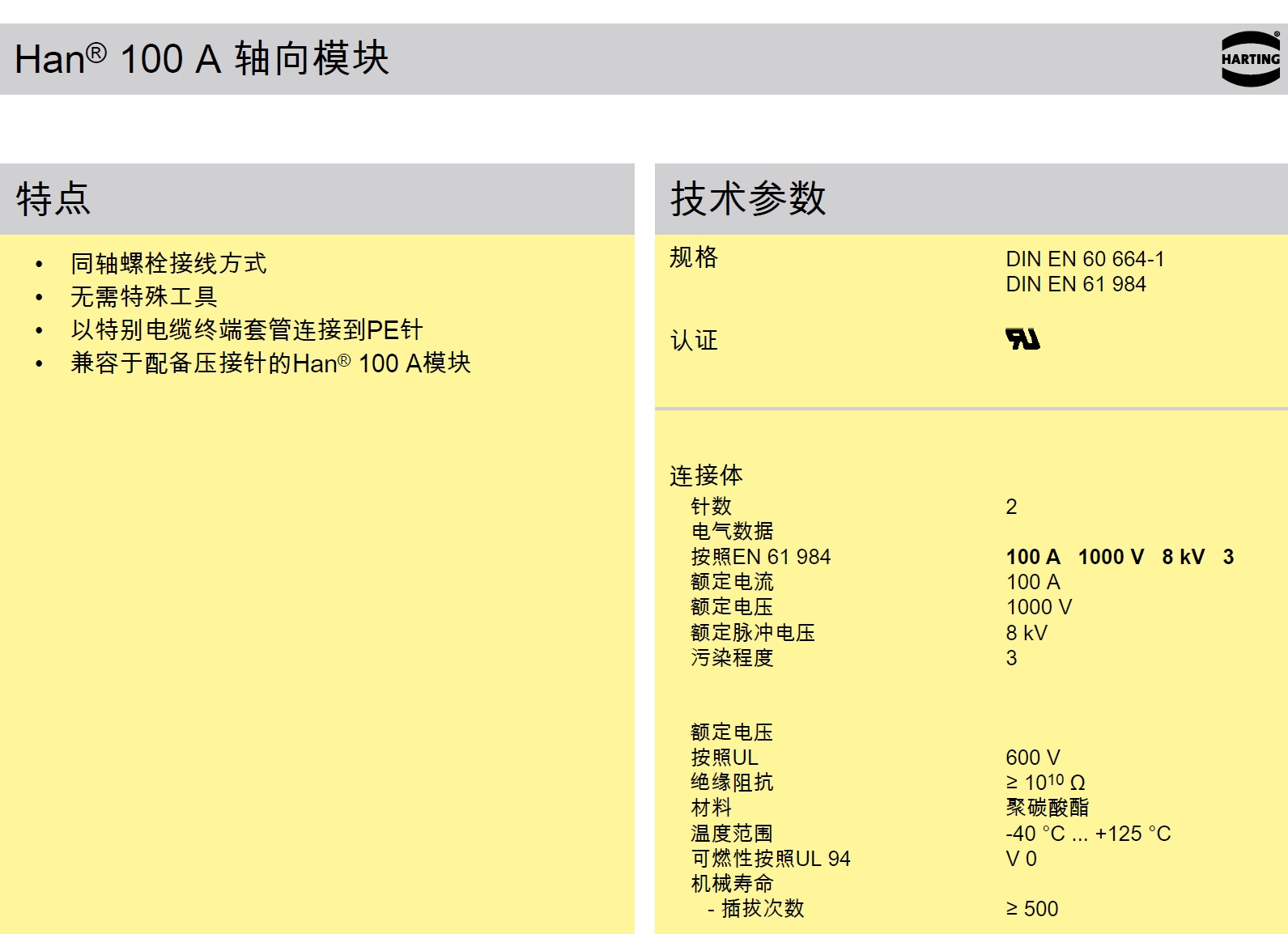Click the '连接体' subsection heading
Image resolution: width=1288 pixels, height=934 pixels.
(x=706, y=475)
